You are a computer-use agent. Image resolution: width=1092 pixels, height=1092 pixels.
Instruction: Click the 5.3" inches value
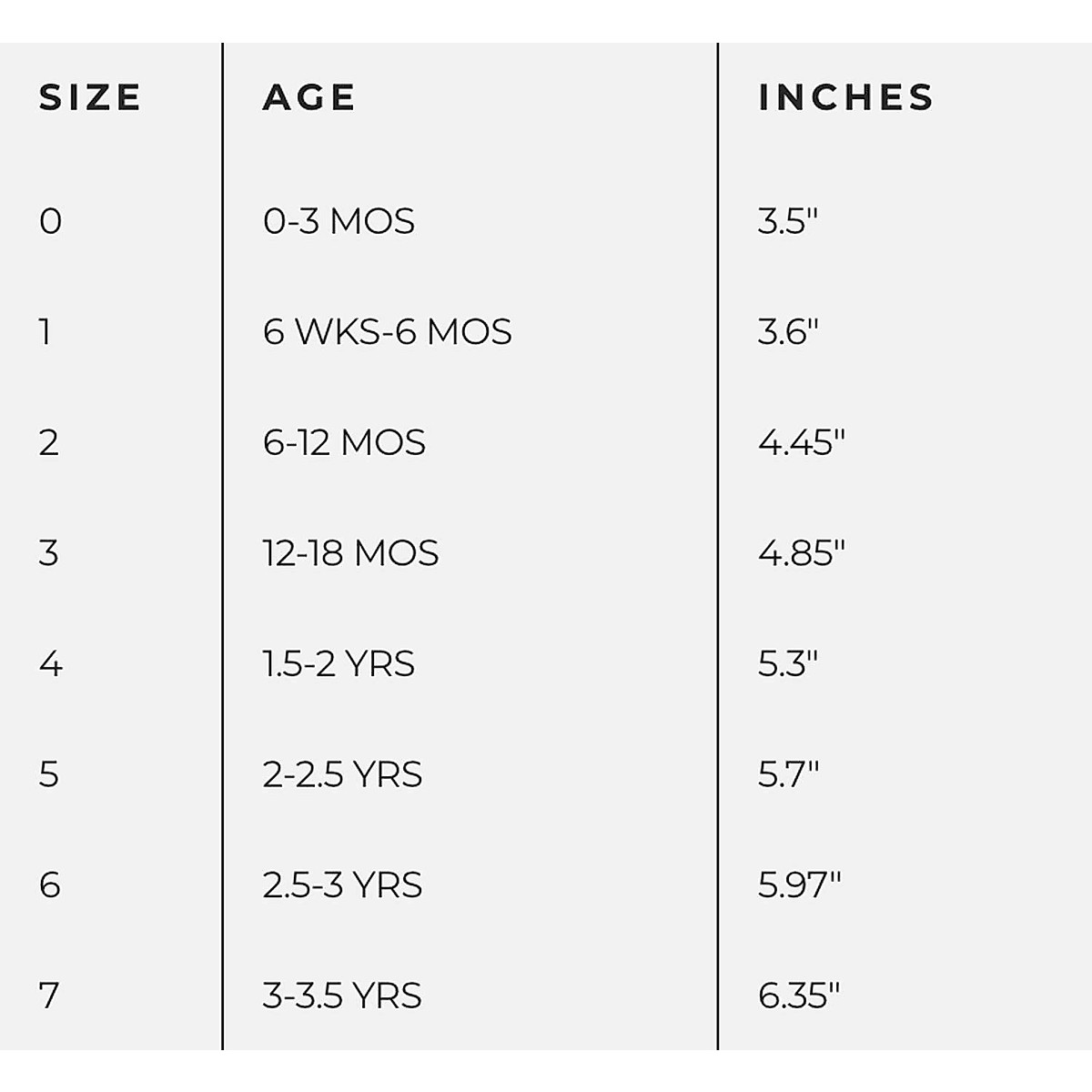[x=788, y=664]
